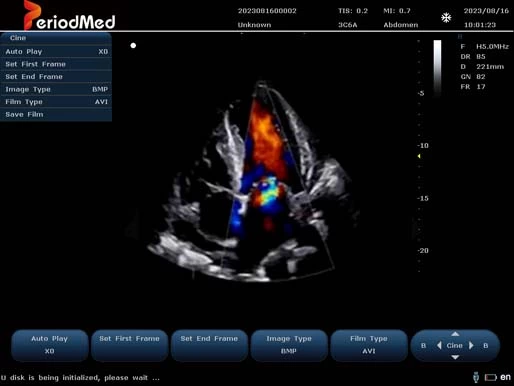Click the freeze snowflake icon

[x=446, y=18]
